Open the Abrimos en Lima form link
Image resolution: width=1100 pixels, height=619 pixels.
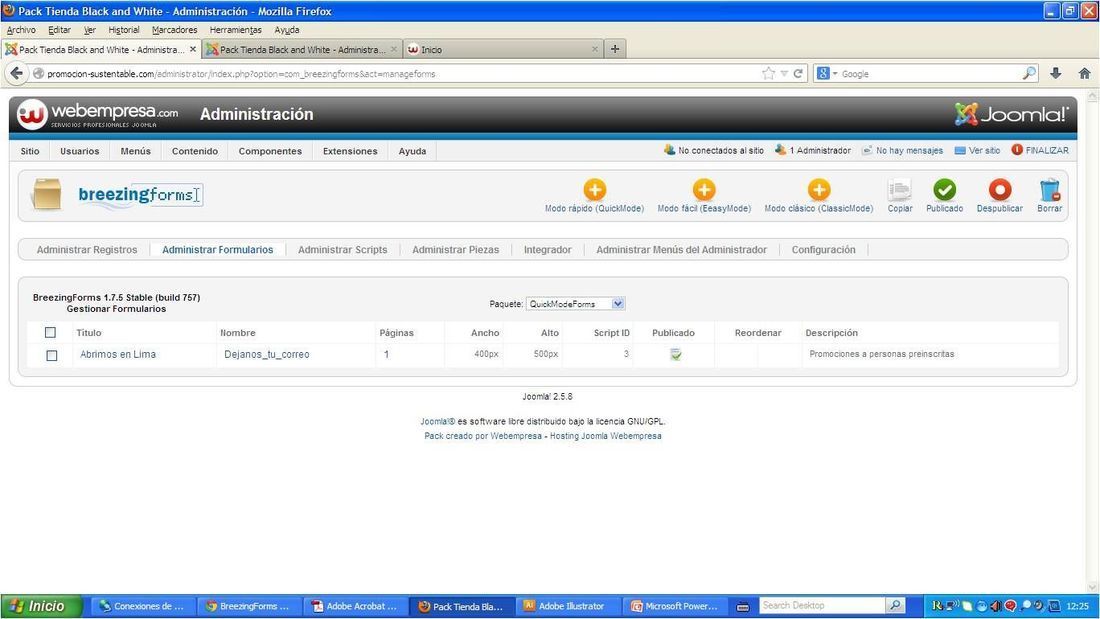coord(118,354)
